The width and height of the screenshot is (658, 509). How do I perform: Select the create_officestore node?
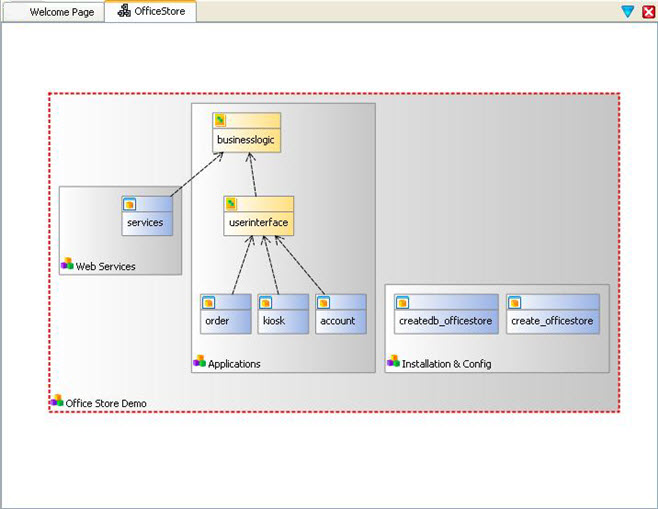tap(552, 321)
